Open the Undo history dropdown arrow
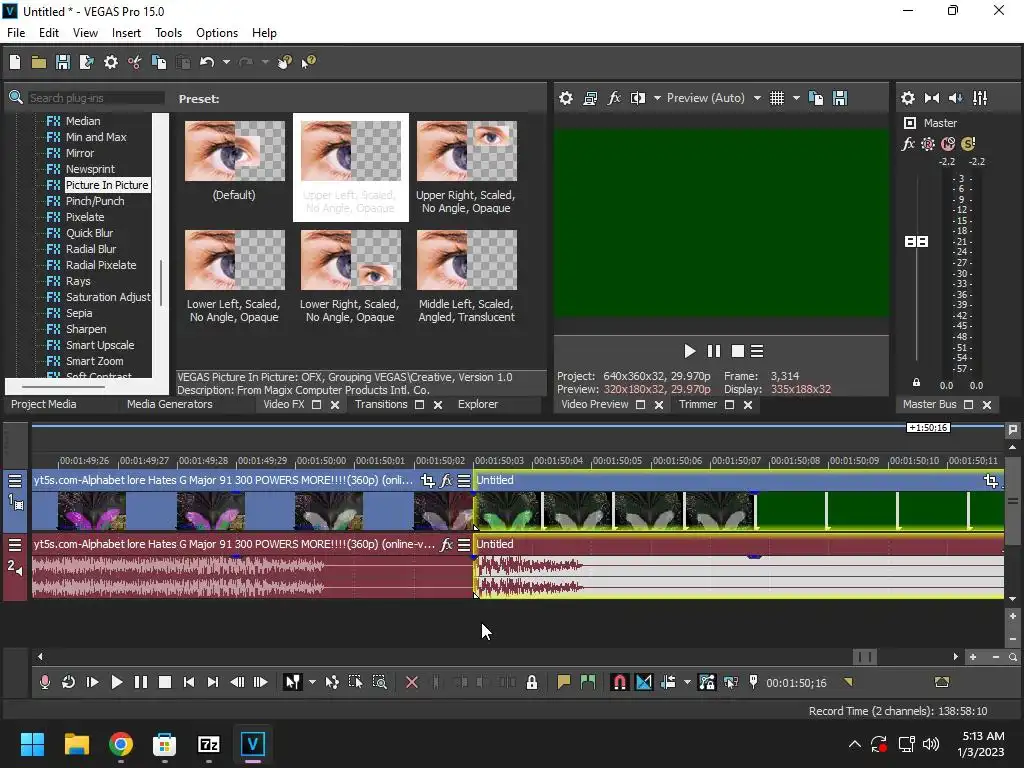The width and height of the screenshot is (1024, 768). 226,62
